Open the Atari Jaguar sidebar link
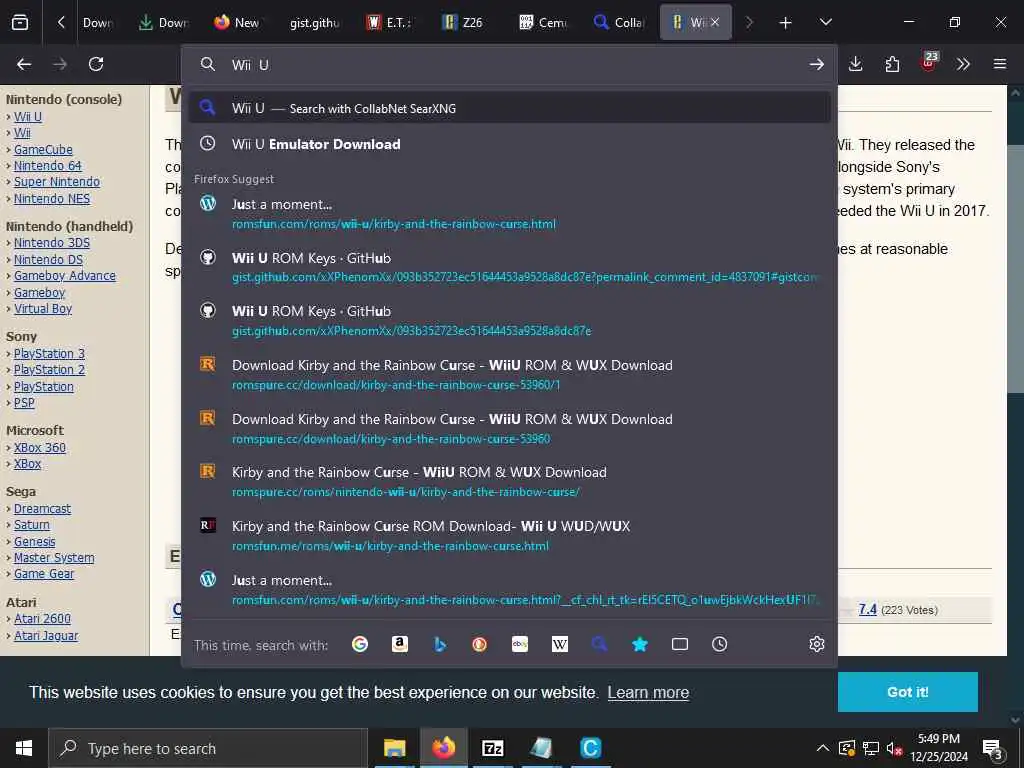The width and height of the screenshot is (1024, 768). 46,635
